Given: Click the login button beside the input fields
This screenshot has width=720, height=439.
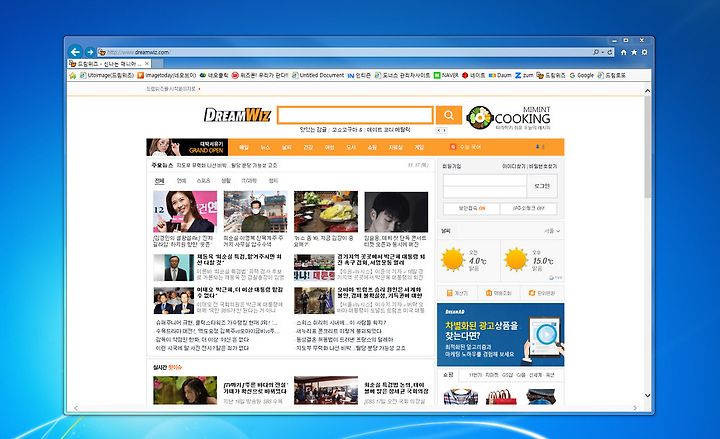Looking at the screenshot, I should click(542, 186).
